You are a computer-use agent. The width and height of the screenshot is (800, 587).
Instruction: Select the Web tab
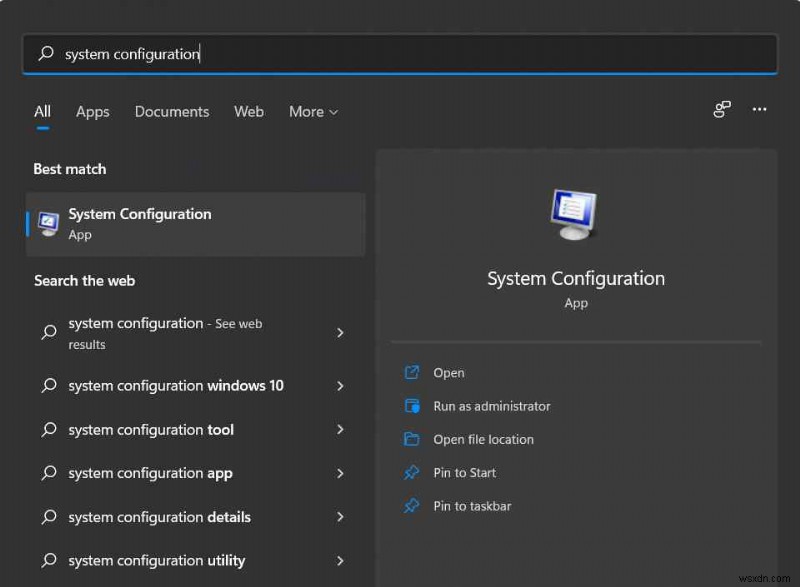(x=248, y=112)
